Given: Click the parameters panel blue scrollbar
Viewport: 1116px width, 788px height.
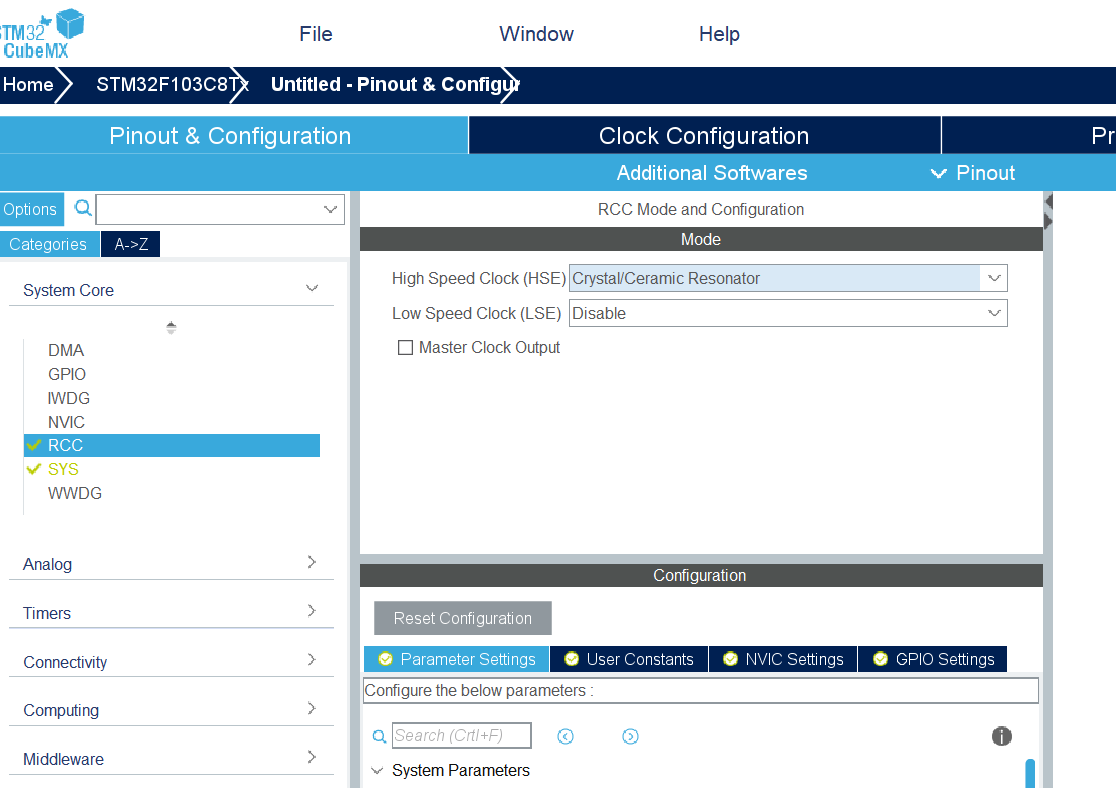Looking at the screenshot, I should [1030, 773].
